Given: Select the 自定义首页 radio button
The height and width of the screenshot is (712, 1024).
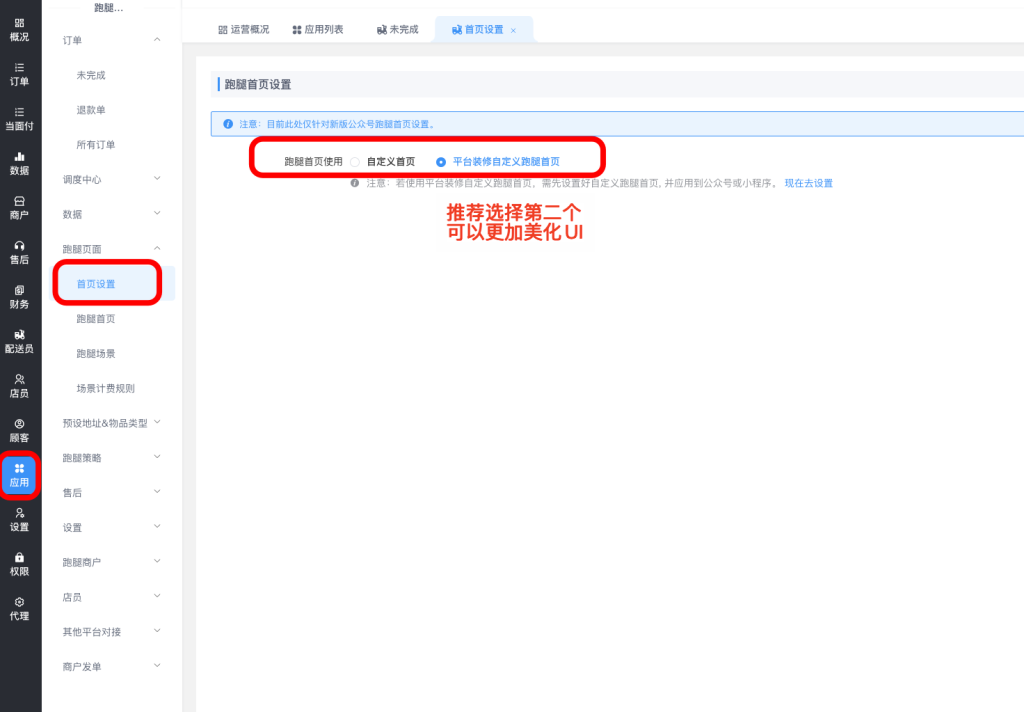Looking at the screenshot, I should pyautogui.click(x=355, y=161).
